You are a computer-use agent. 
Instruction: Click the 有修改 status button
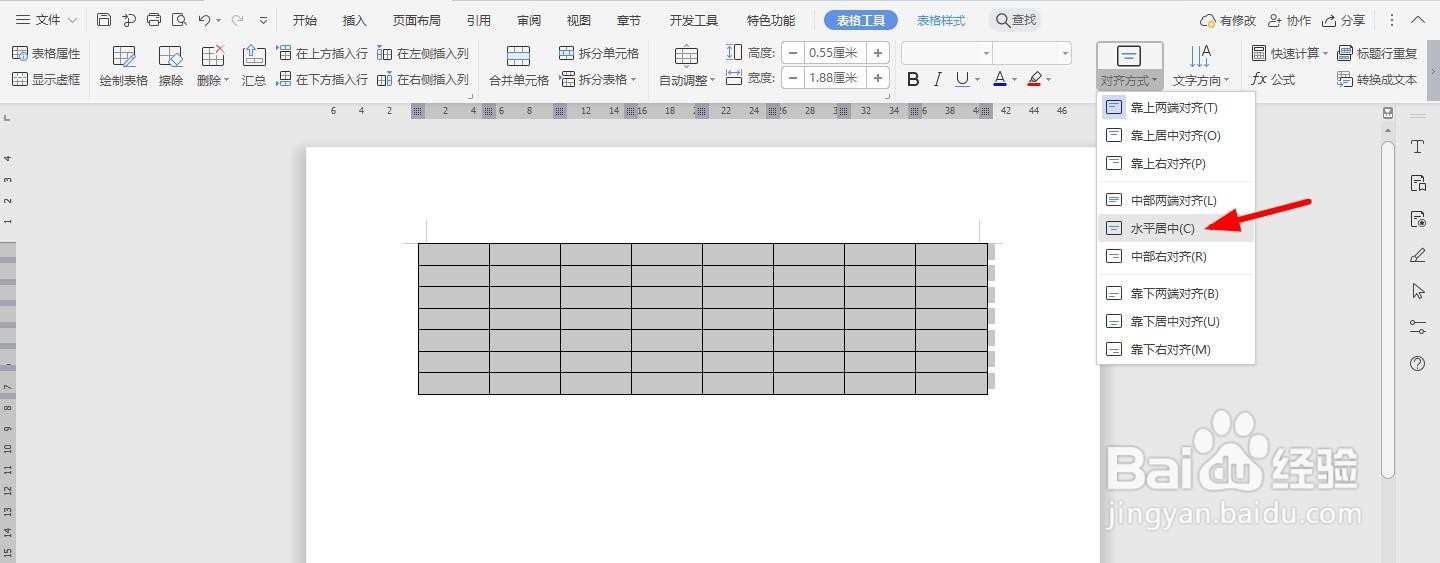(1228, 20)
